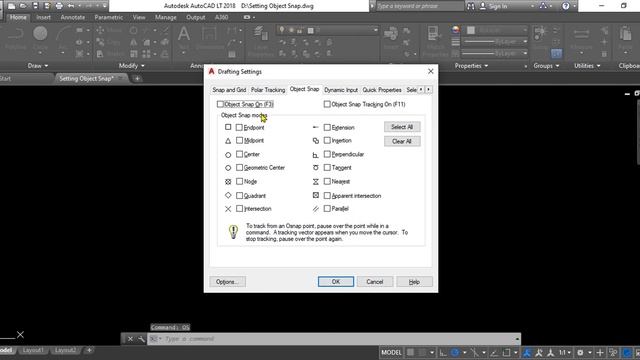Check the Nearest snap mode checkbox
The image size is (640, 360).
pyautogui.click(x=327, y=181)
